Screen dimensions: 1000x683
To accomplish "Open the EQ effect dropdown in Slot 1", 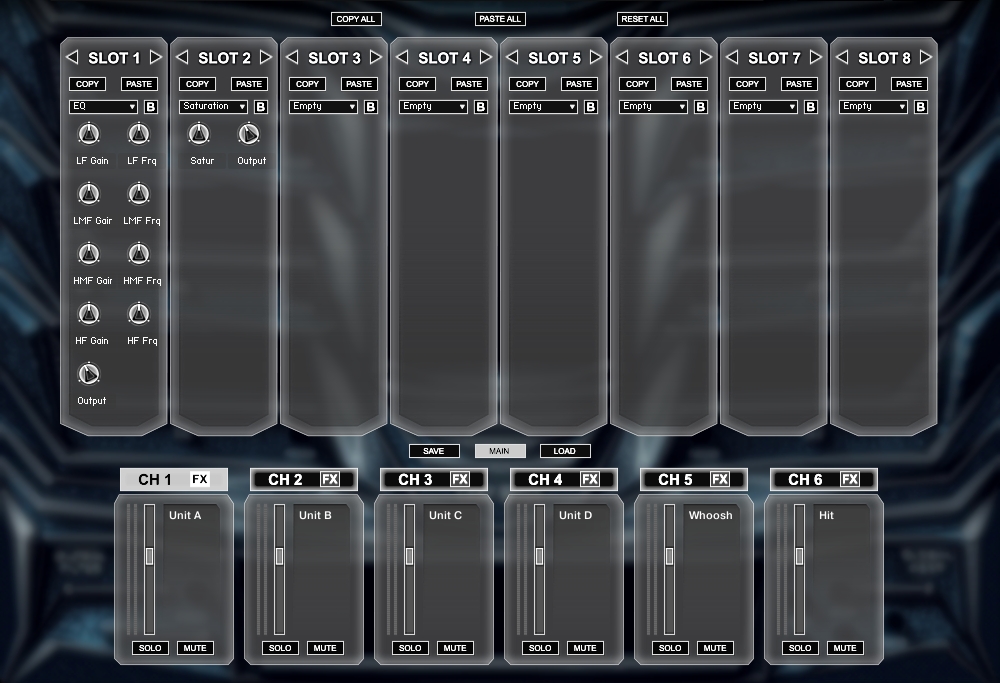I will (103, 107).
